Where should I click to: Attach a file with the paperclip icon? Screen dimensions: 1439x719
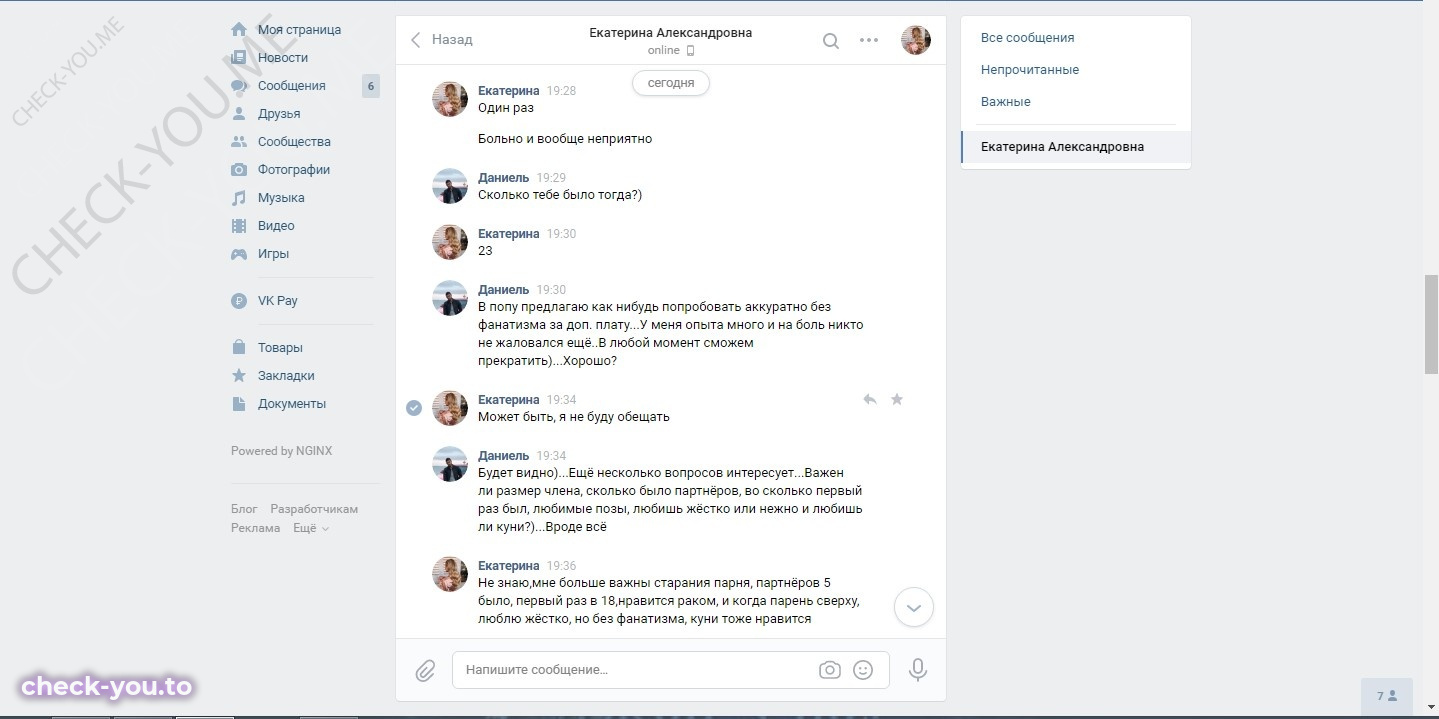[x=425, y=670]
